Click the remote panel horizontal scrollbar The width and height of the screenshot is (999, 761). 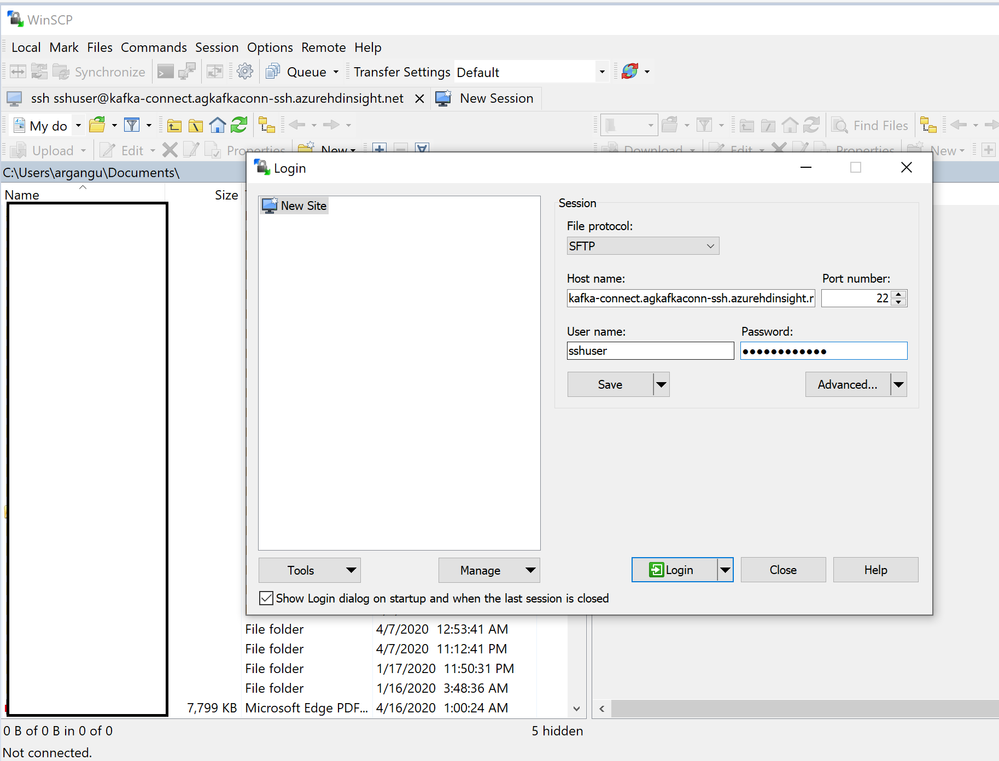[x=804, y=708]
